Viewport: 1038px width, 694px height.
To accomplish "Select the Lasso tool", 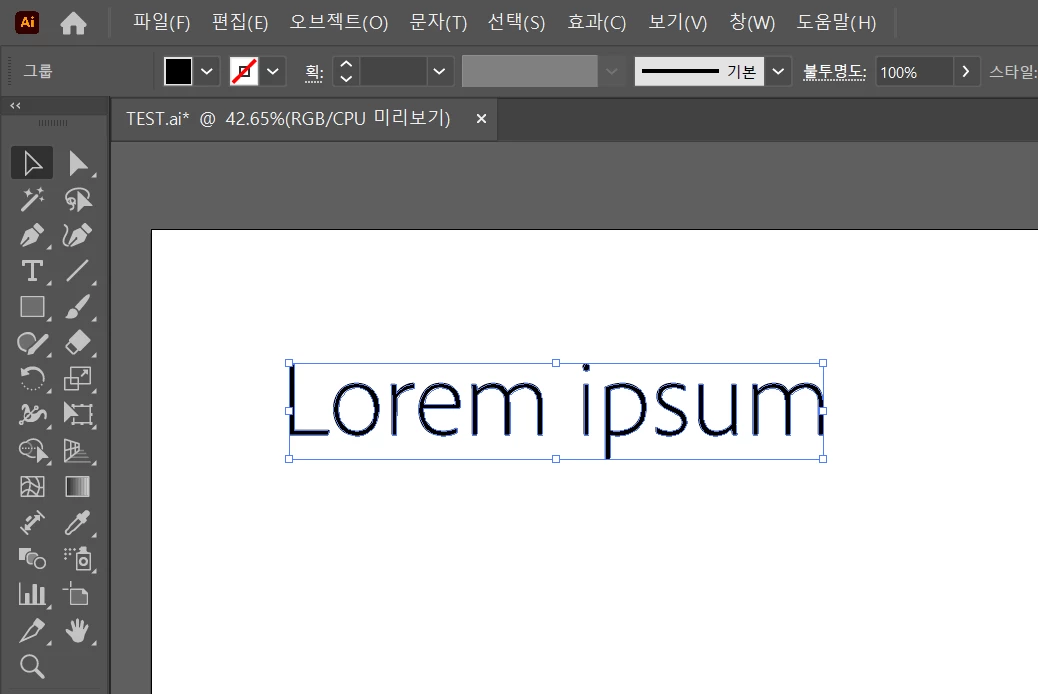I will 77,199.
